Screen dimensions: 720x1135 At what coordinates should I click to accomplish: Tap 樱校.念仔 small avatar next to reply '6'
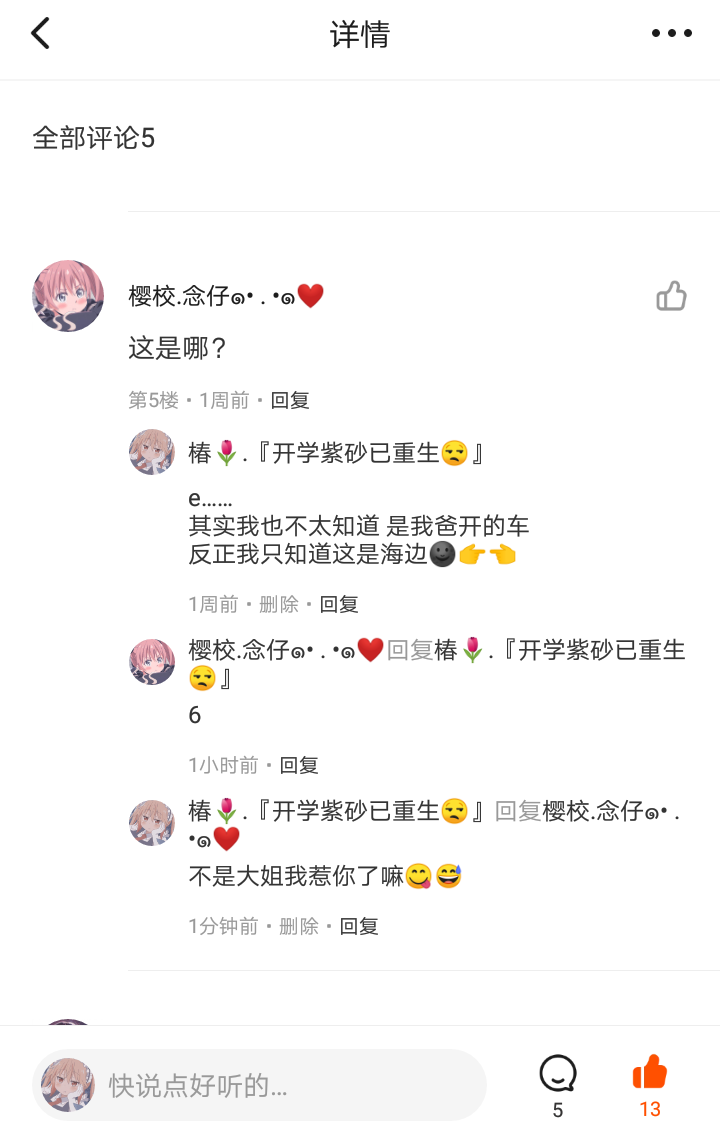[152, 662]
